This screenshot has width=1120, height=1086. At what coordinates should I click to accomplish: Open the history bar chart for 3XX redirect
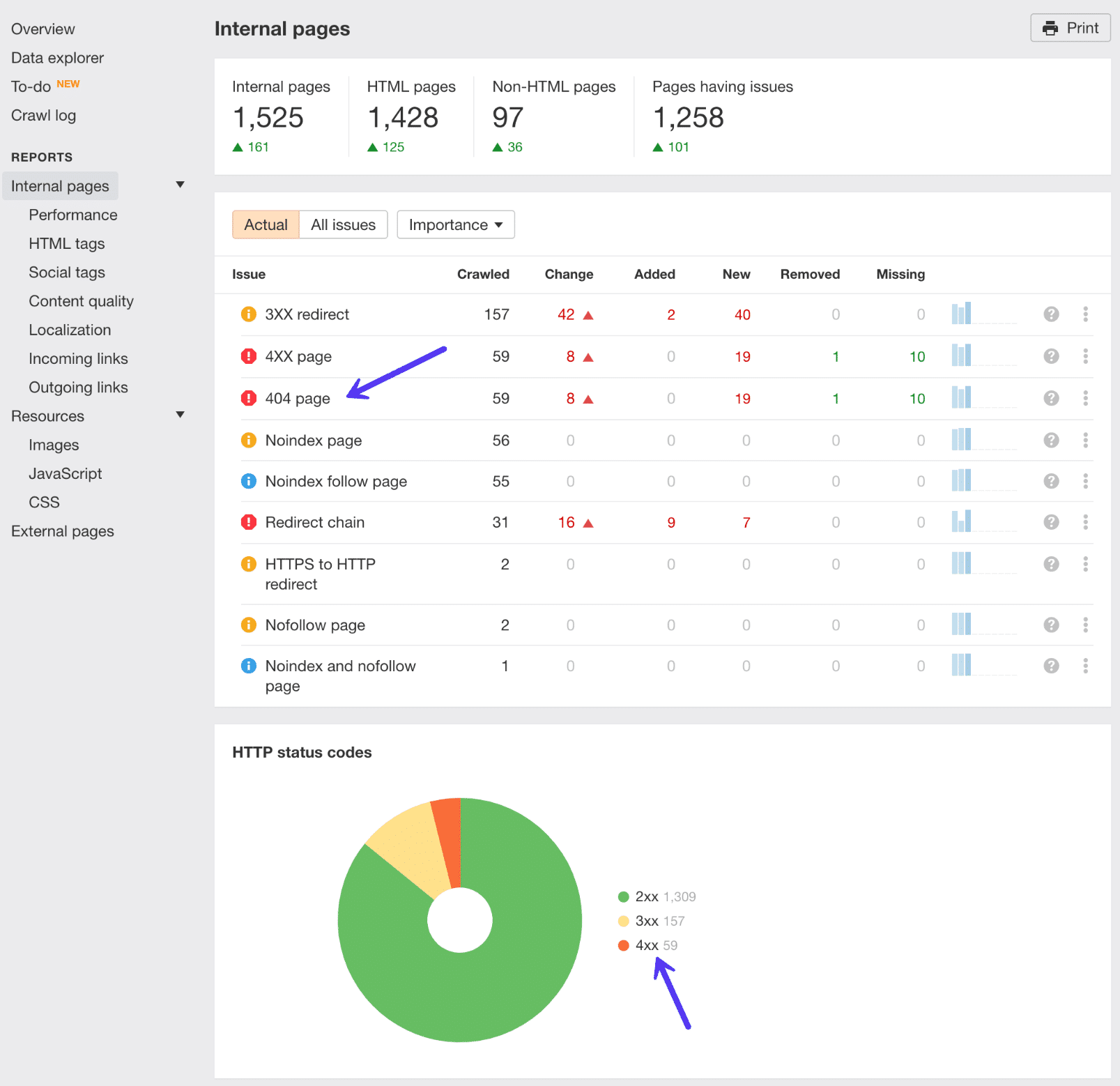click(x=962, y=314)
